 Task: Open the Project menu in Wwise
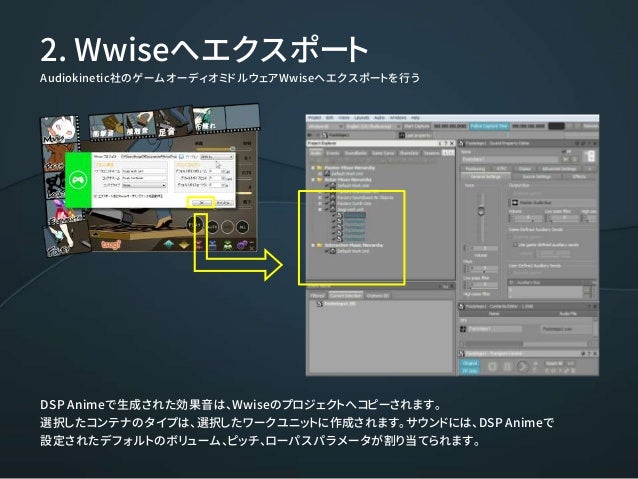(315, 118)
